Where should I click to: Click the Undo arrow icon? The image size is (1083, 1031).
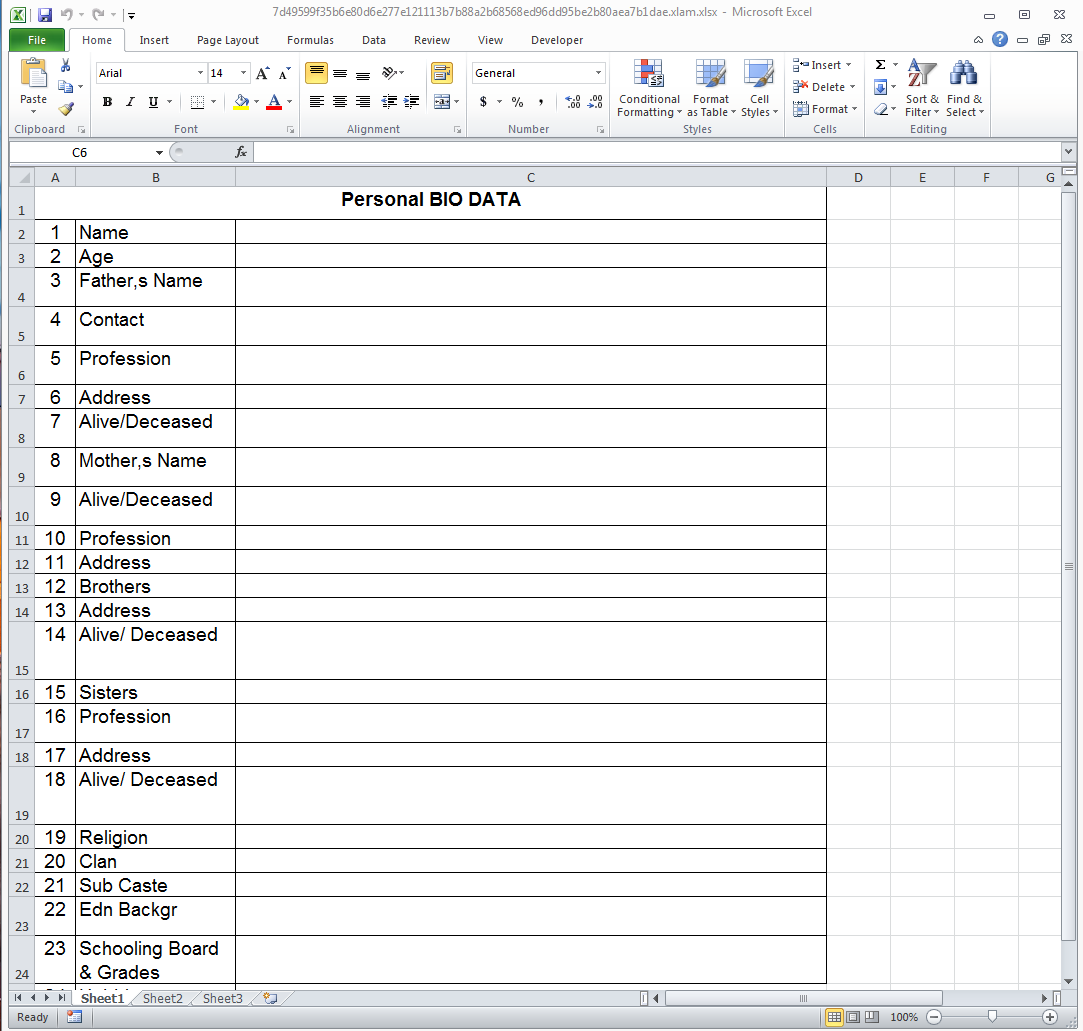coord(67,14)
